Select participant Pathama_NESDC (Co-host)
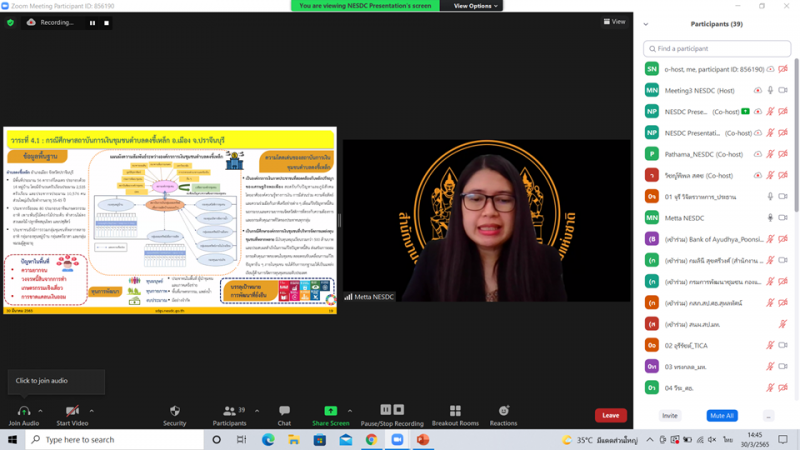This screenshot has width=800, height=450. pos(717,154)
